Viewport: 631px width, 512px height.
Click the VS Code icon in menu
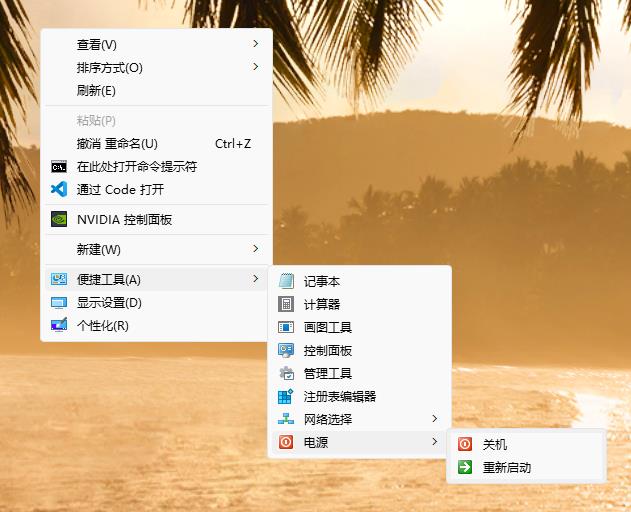coord(59,190)
